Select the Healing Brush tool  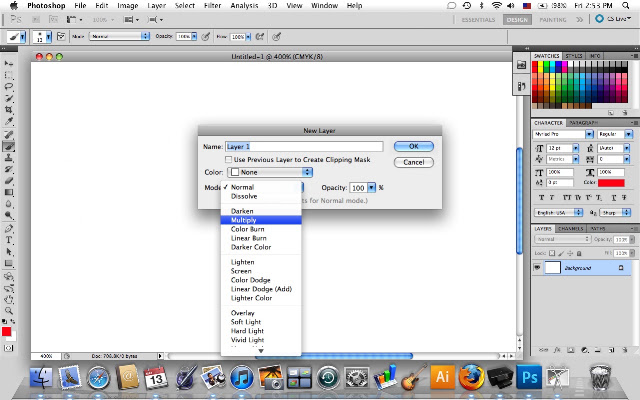[9, 135]
